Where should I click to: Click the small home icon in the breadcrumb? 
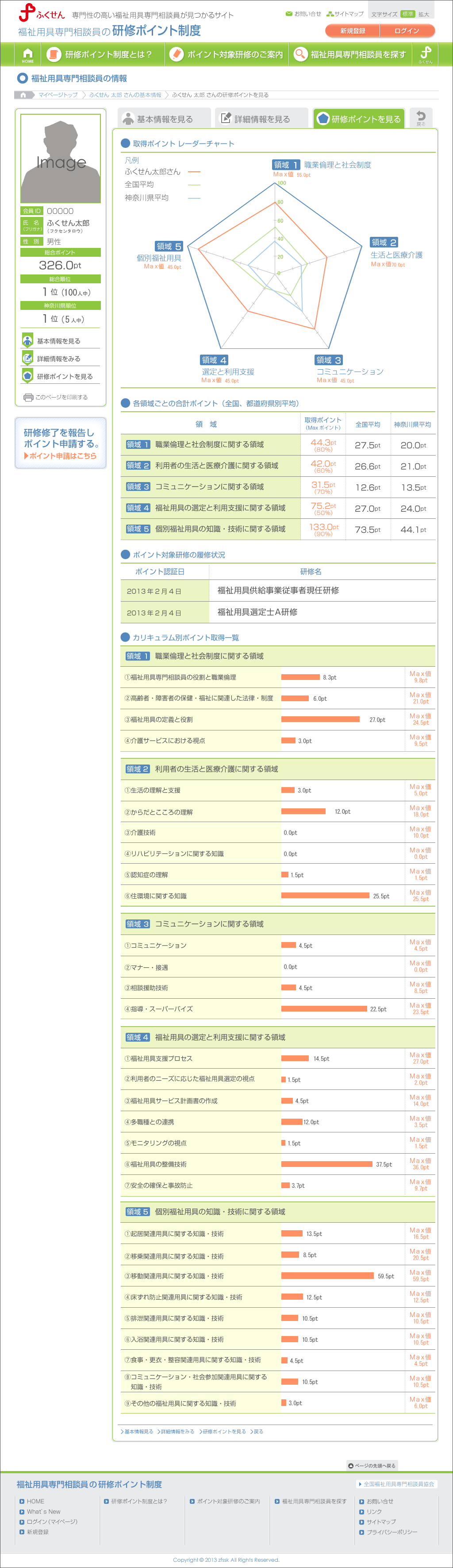[x=23, y=95]
